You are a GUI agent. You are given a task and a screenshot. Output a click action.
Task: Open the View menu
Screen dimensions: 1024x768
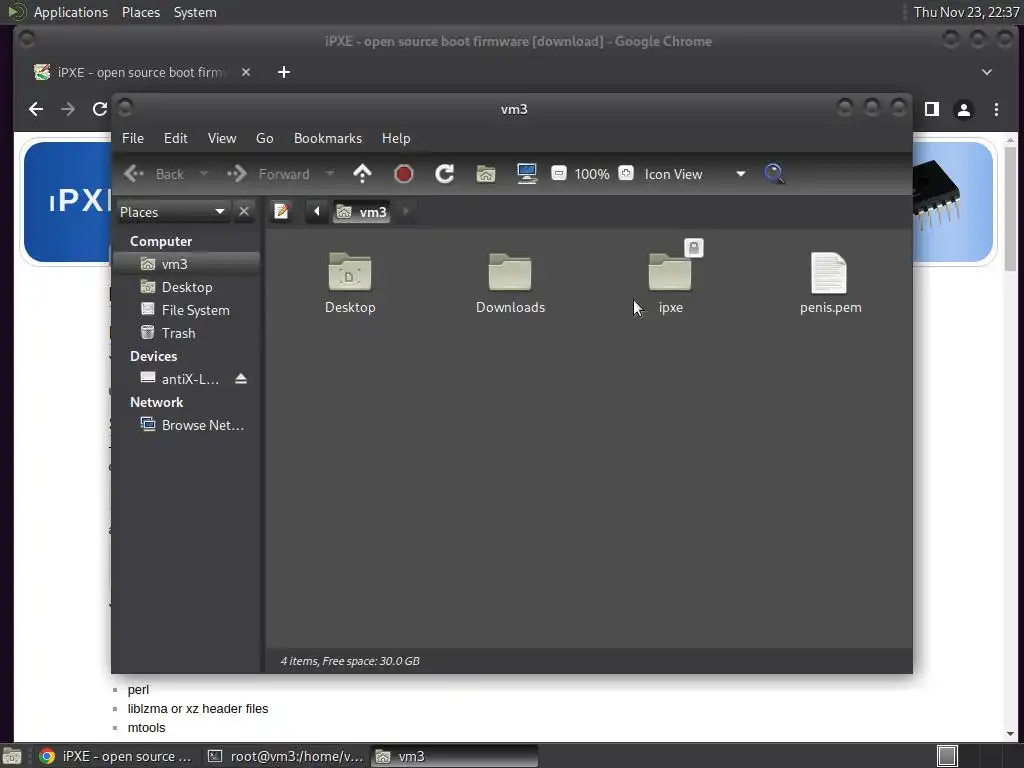click(x=222, y=138)
